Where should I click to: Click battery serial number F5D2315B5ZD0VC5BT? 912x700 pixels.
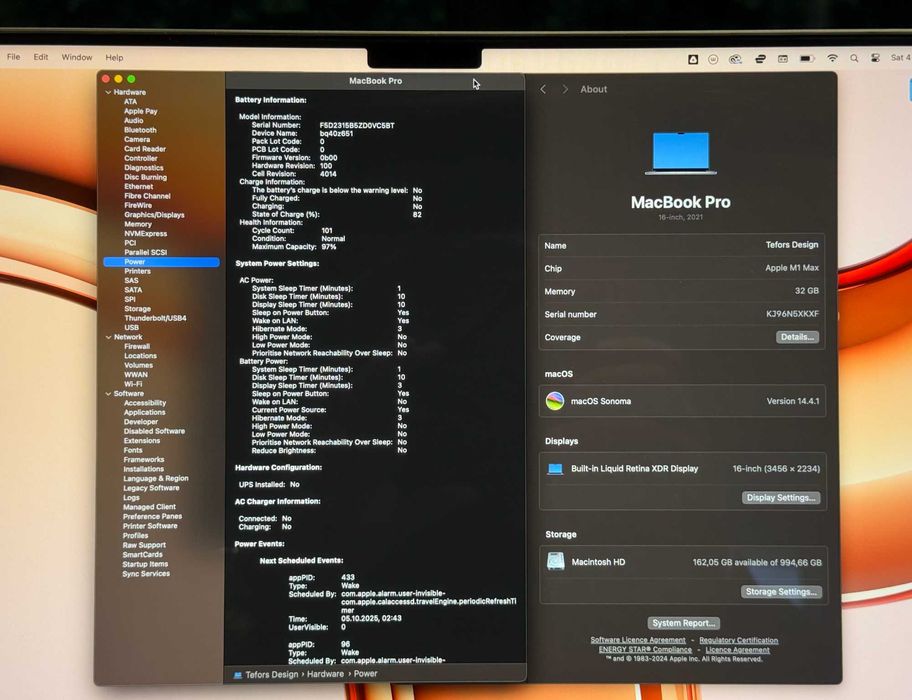click(x=357, y=126)
